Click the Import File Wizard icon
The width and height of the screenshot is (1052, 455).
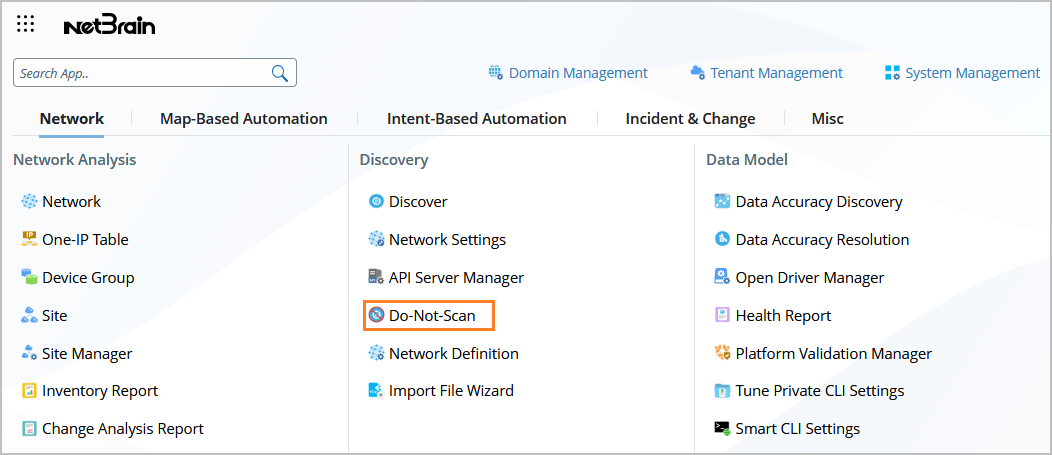[376, 390]
